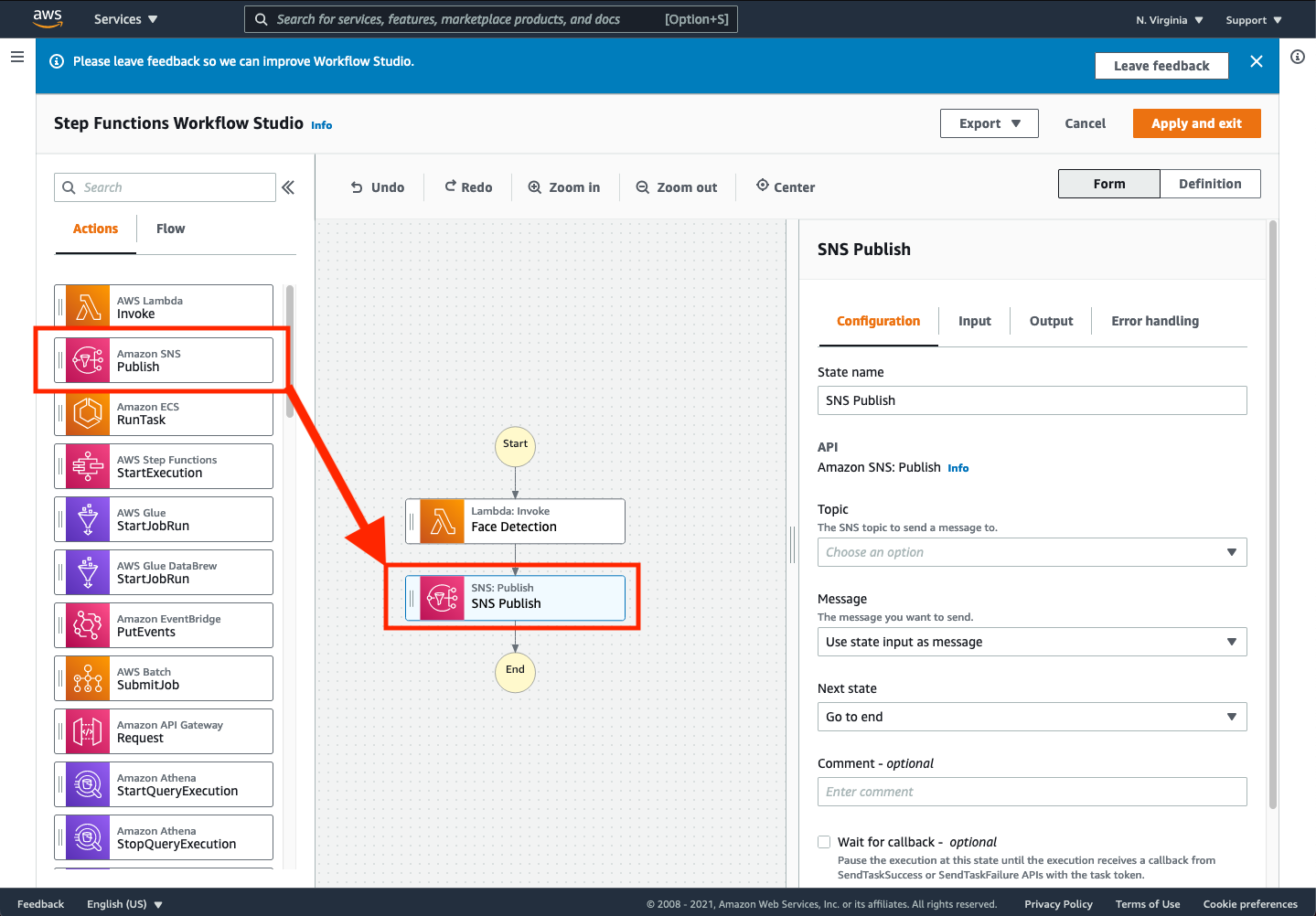Open Info link next to Workflow Studio
This screenshot has height=916, width=1316.
pyautogui.click(x=322, y=125)
